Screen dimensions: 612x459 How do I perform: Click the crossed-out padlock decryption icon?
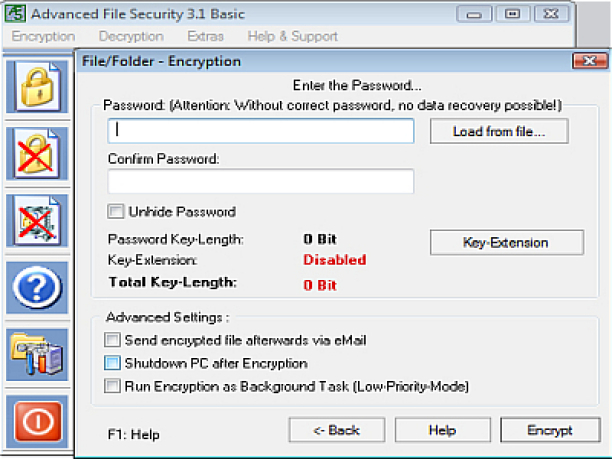pos(37,154)
